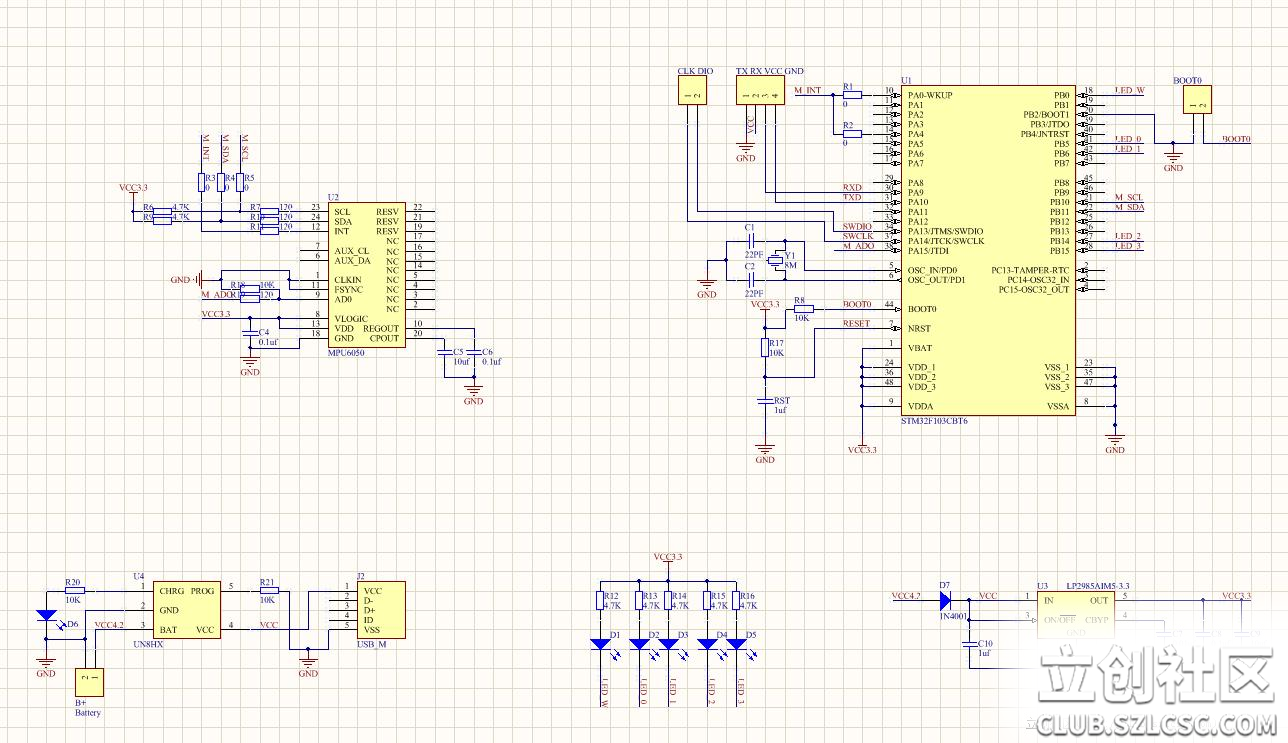Select resistor R21 10K
Image resolution: width=1288 pixels, height=743 pixels.
[268, 591]
